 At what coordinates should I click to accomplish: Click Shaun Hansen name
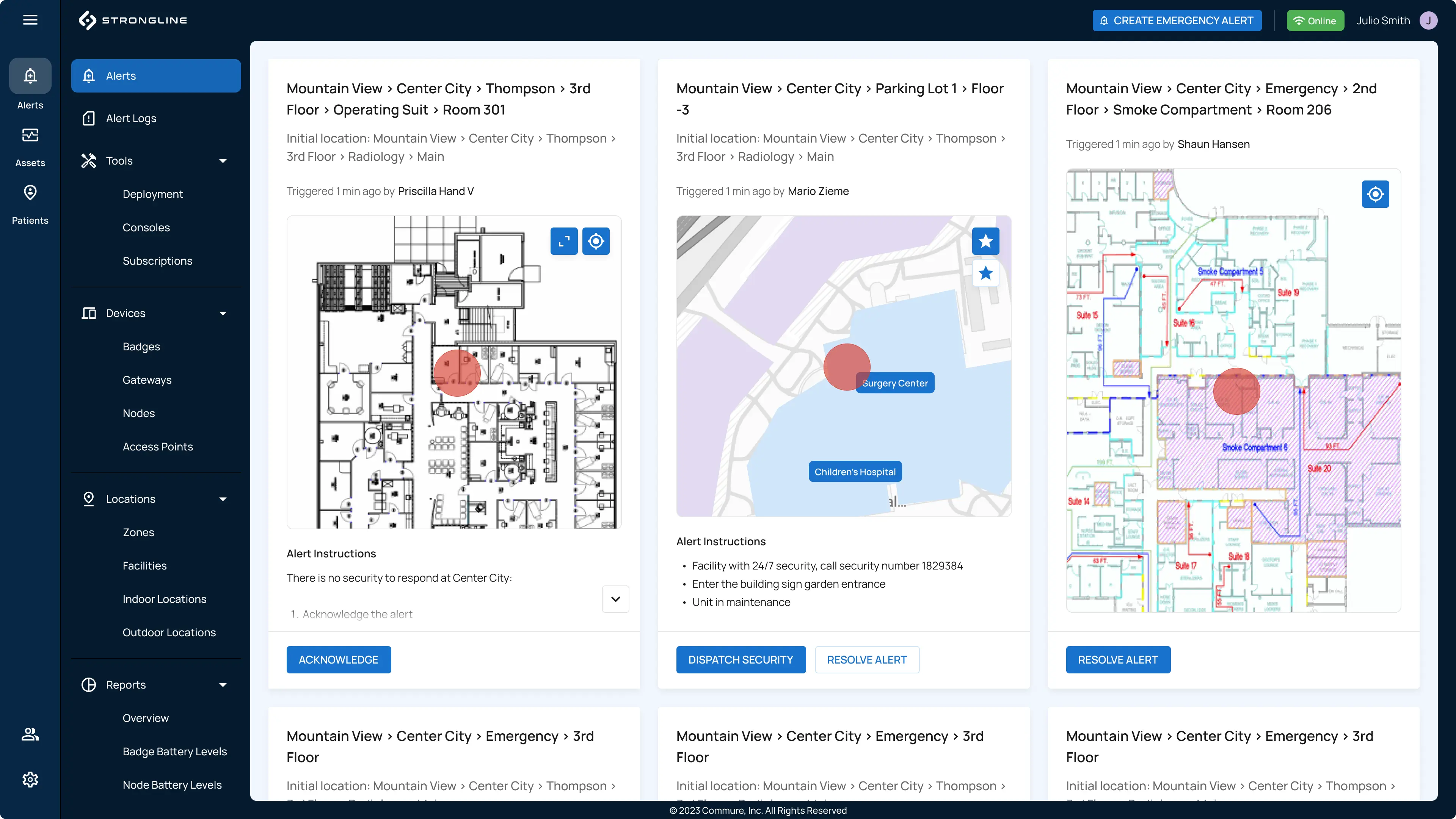point(1213,144)
